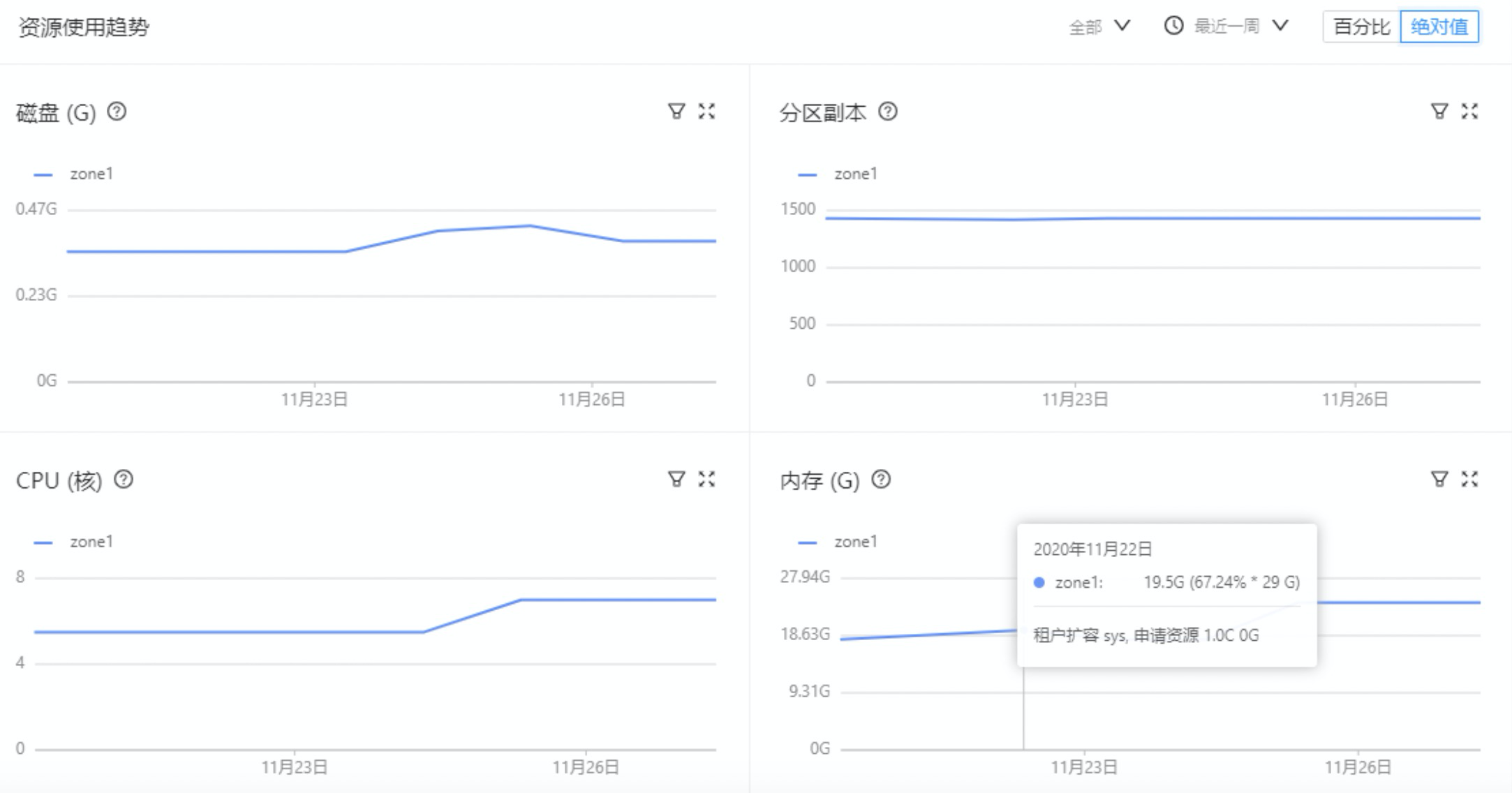
Task: Expand the 内存 (G) chart to fullscreen
Action: pos(1469,479)
